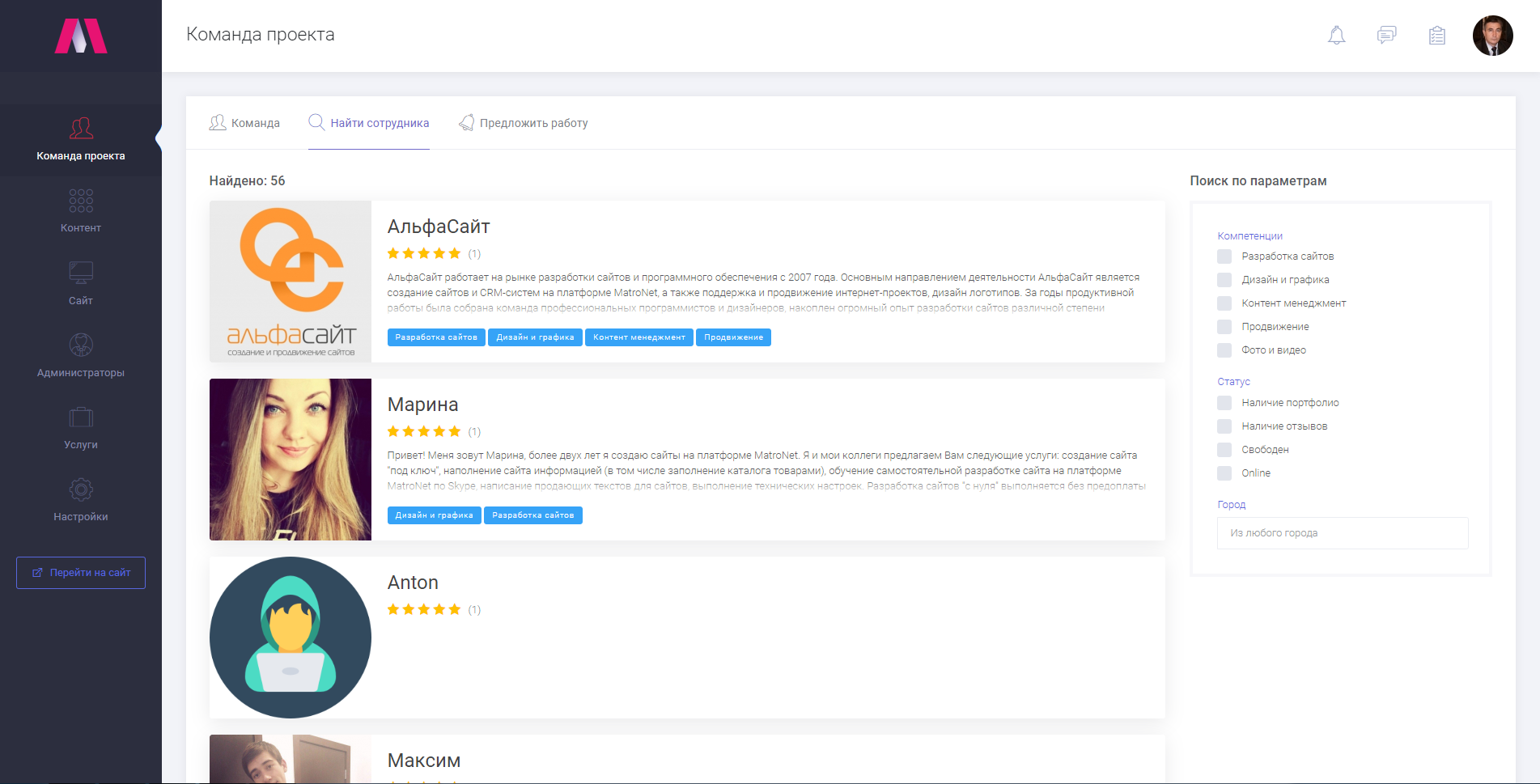
Task: Switch to the Предложить работу tab
Action: point(524,123)
